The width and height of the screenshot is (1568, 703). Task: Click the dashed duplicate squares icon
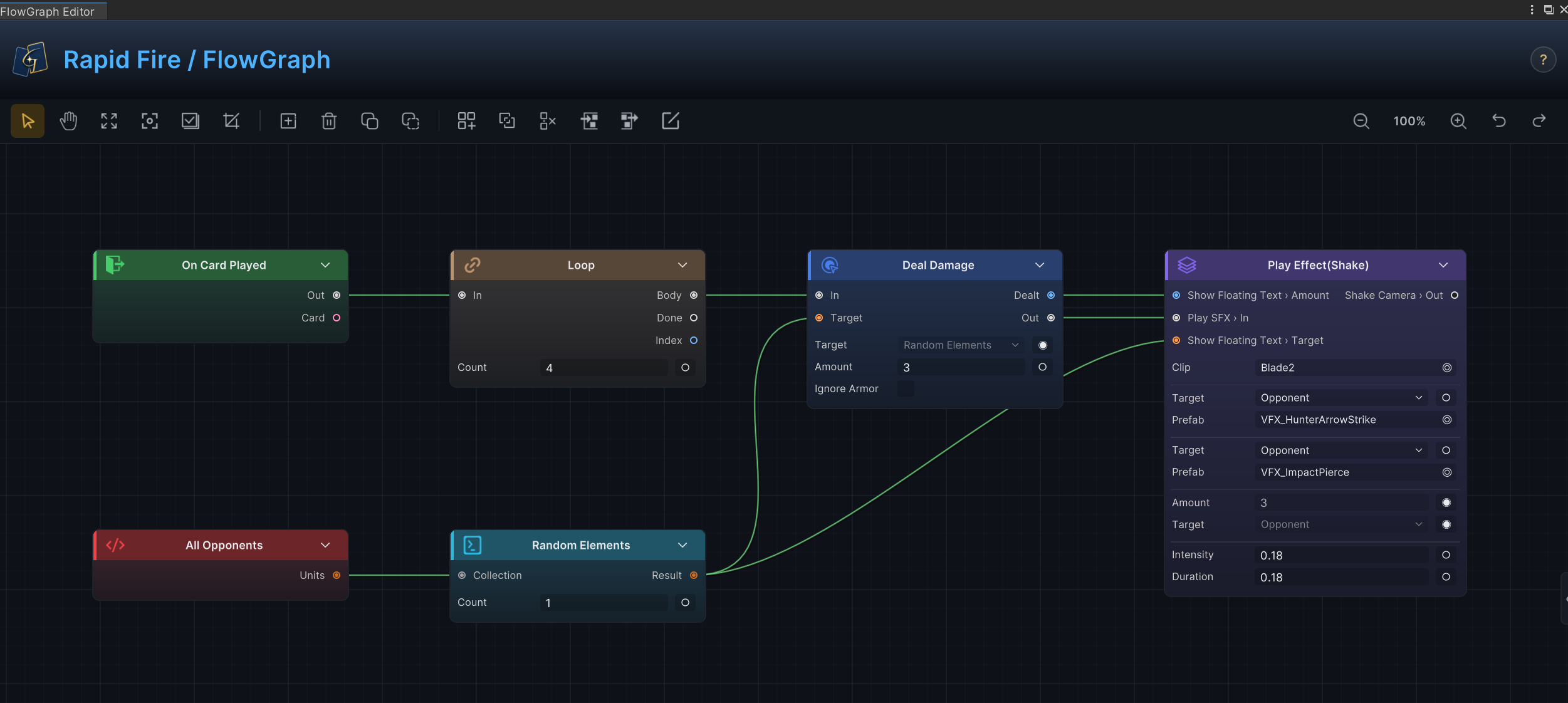410,121
